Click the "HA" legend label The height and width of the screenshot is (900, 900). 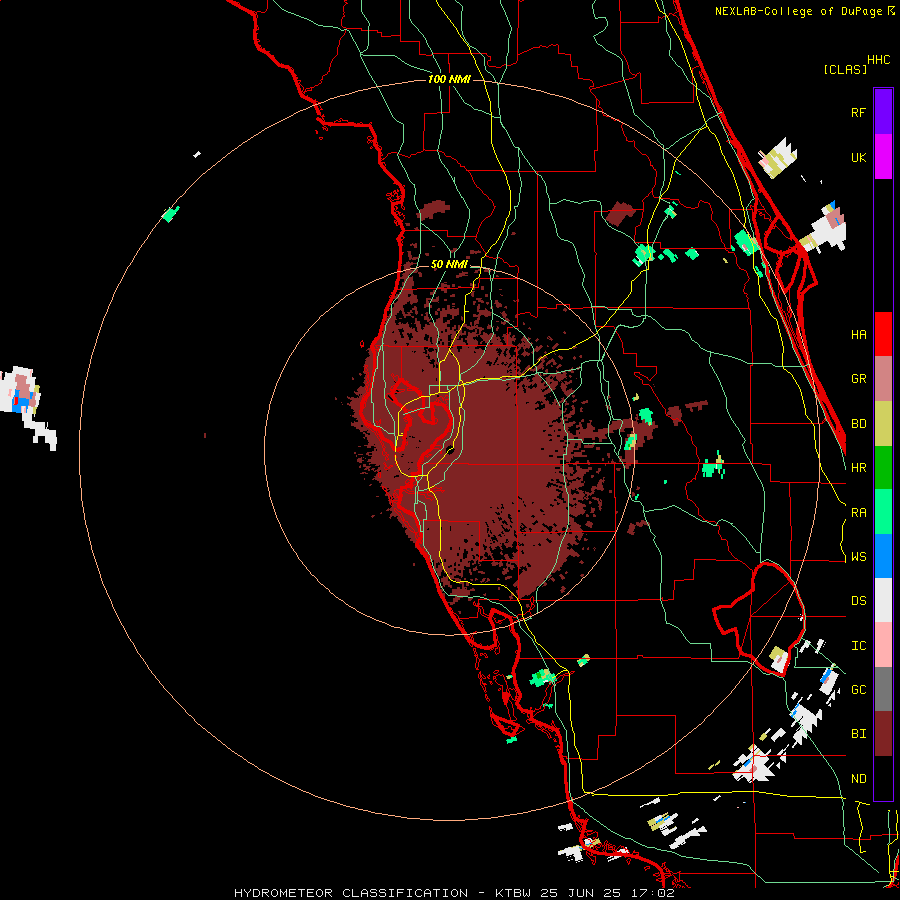[x=859, y=334]
